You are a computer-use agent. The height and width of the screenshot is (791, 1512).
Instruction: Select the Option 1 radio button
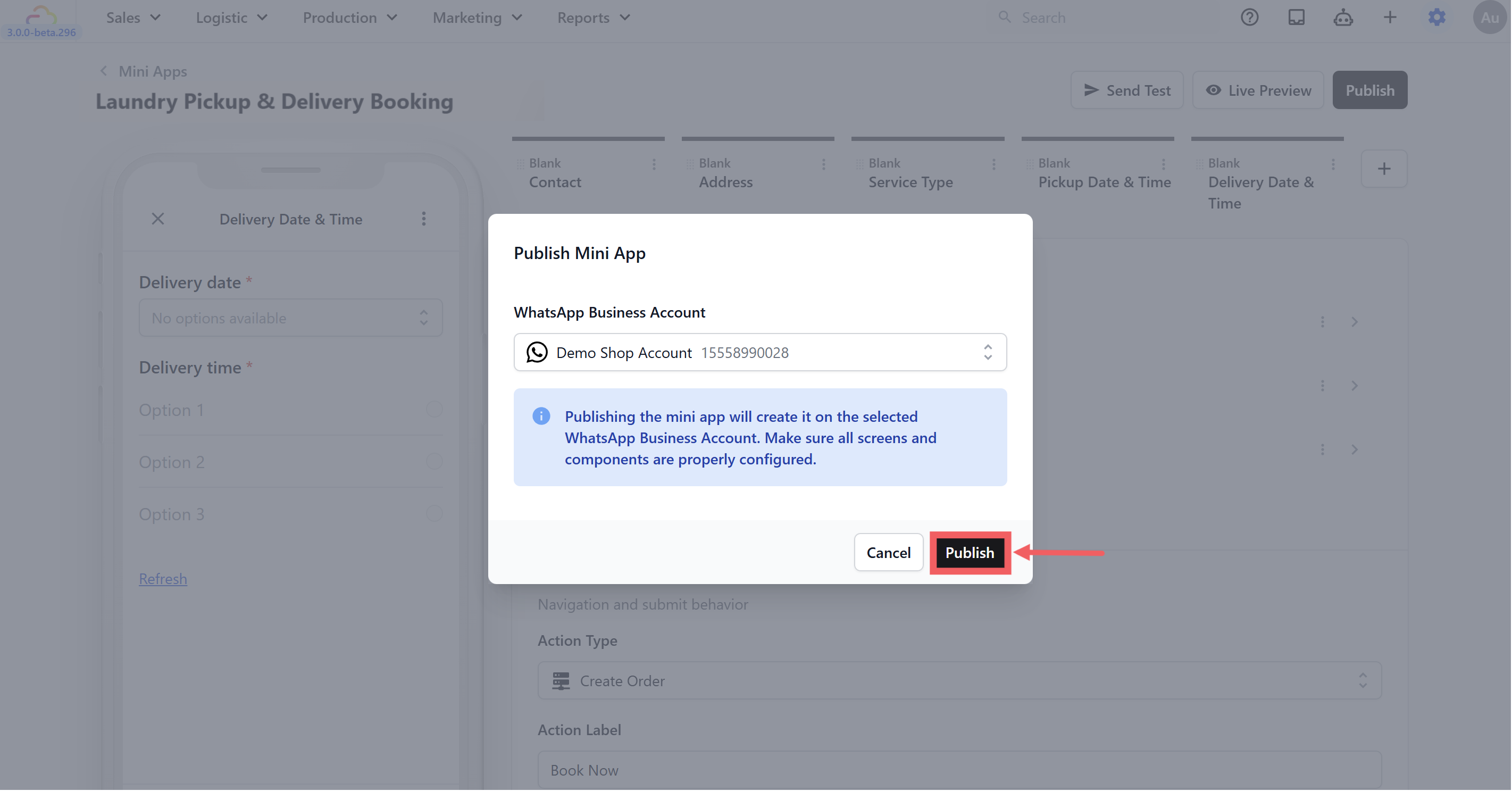434,409
